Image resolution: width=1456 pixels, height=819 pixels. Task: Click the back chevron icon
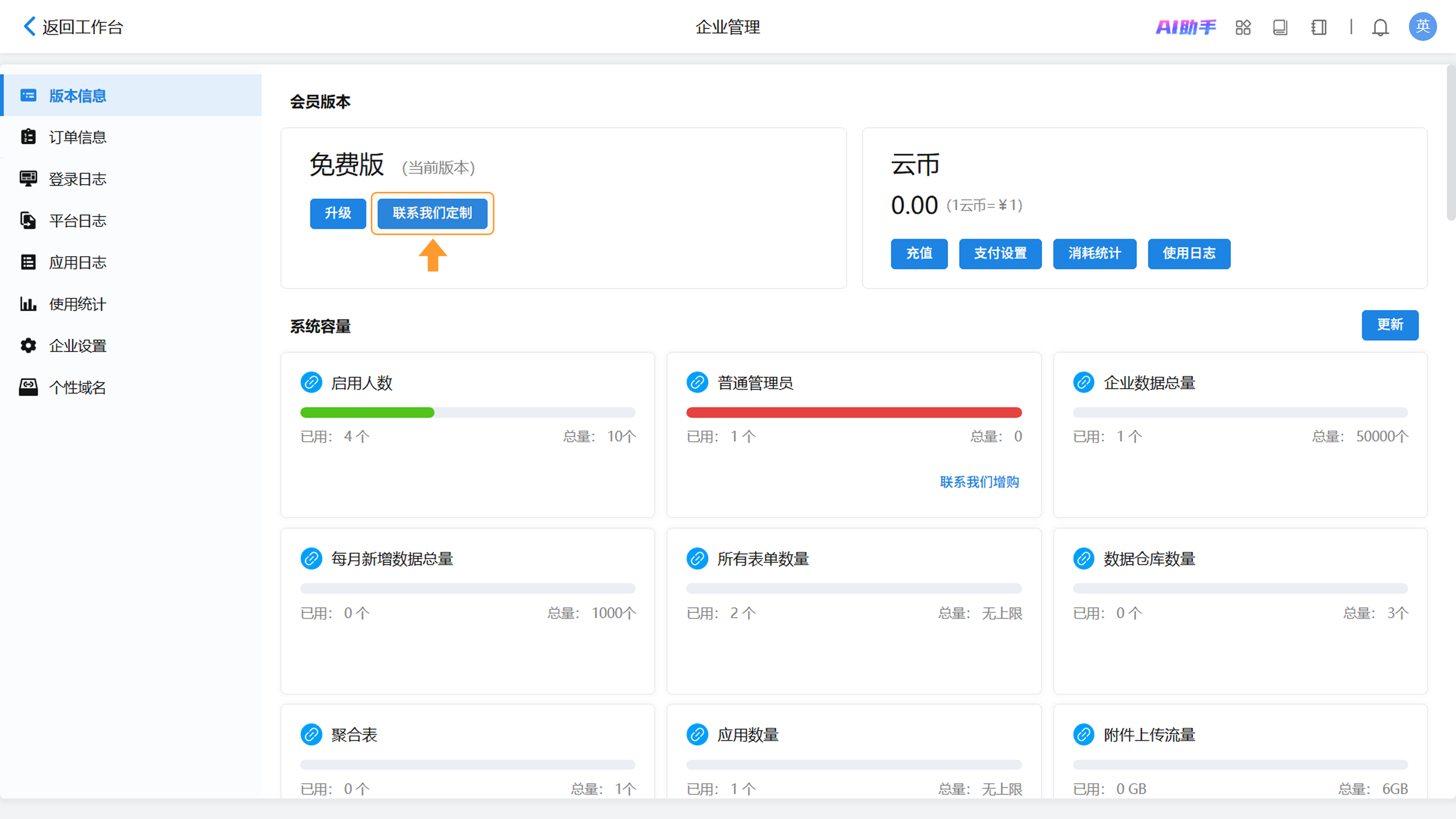30,27
